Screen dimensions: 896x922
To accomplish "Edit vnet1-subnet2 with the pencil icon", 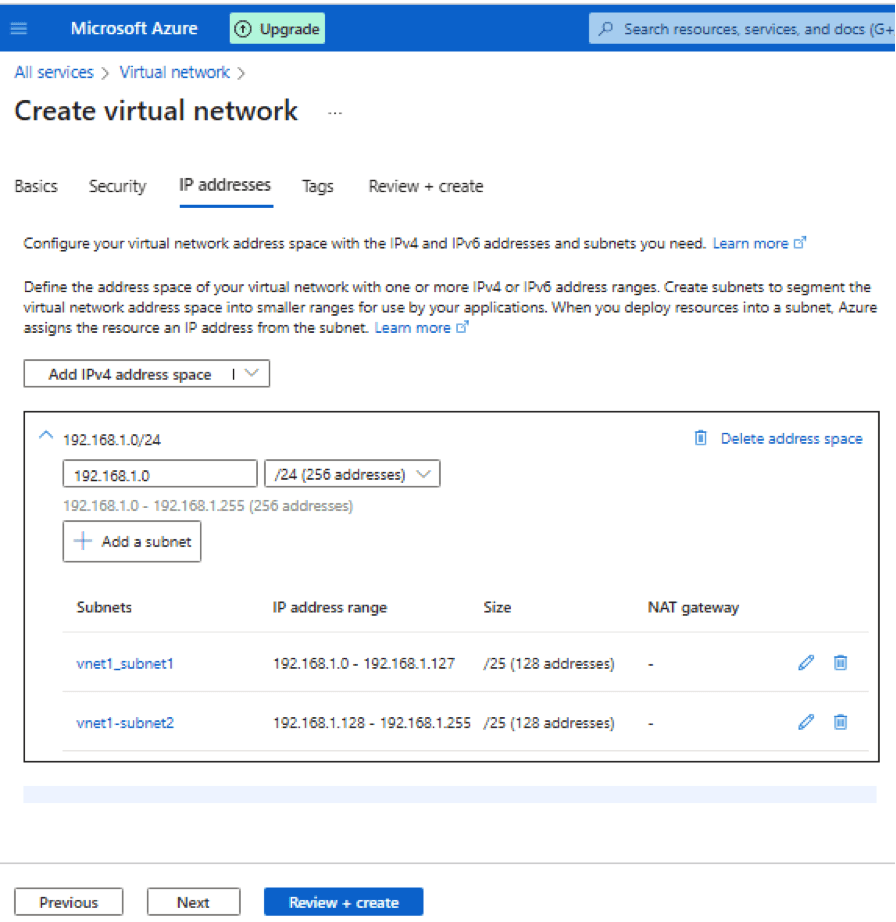I will [806, 722].
